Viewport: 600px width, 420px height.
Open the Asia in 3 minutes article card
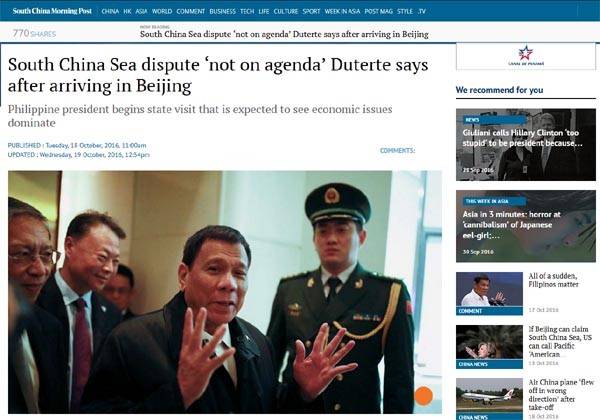[526, 226]
